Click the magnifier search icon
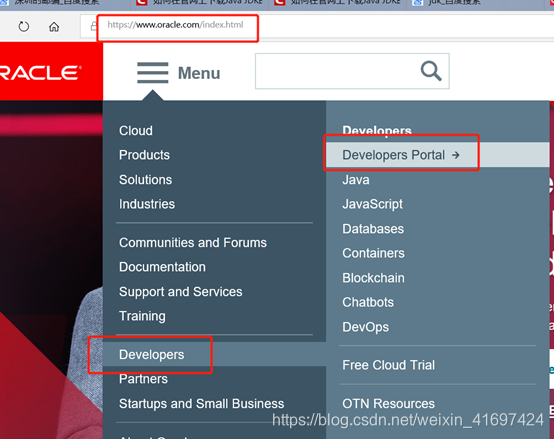Screen dimensions: 554x439 431,71
